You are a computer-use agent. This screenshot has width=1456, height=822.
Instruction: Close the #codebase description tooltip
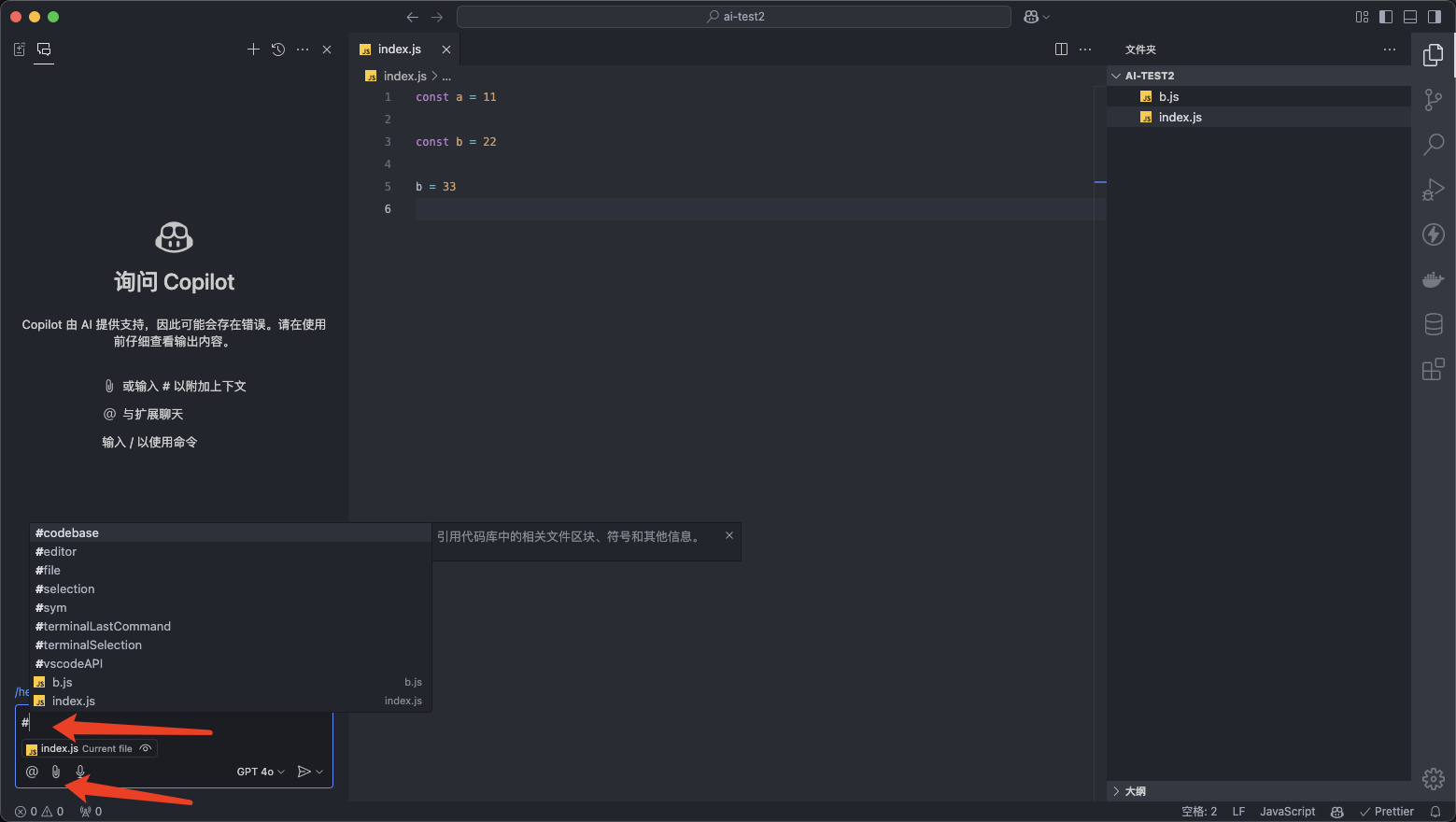click(x=729, y=535)
